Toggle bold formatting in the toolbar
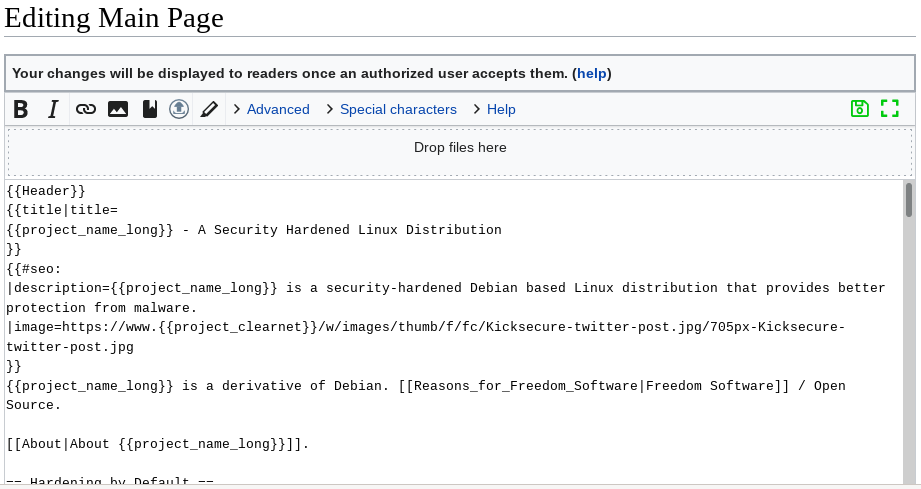This screenshot has width=921, height=489. pos(21,109)
